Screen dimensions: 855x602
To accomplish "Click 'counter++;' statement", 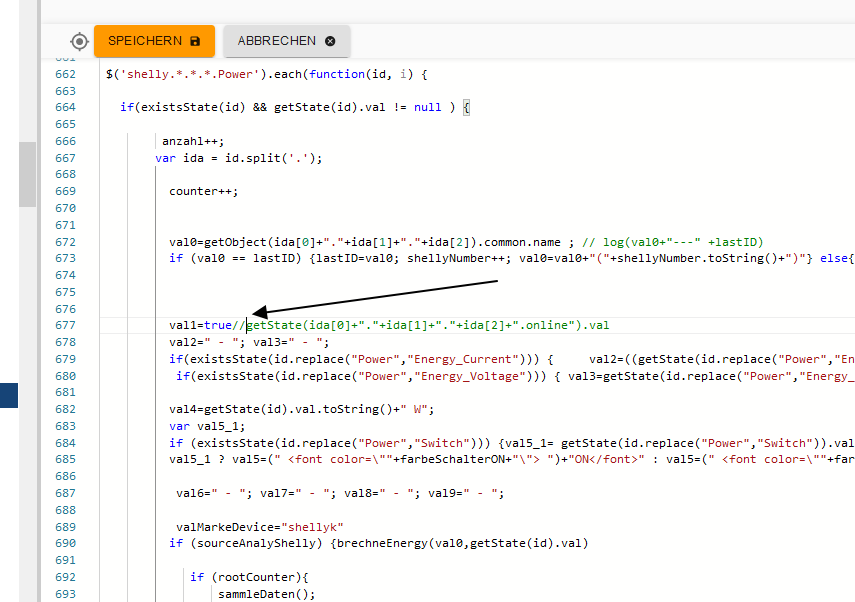I will [203, 191].
